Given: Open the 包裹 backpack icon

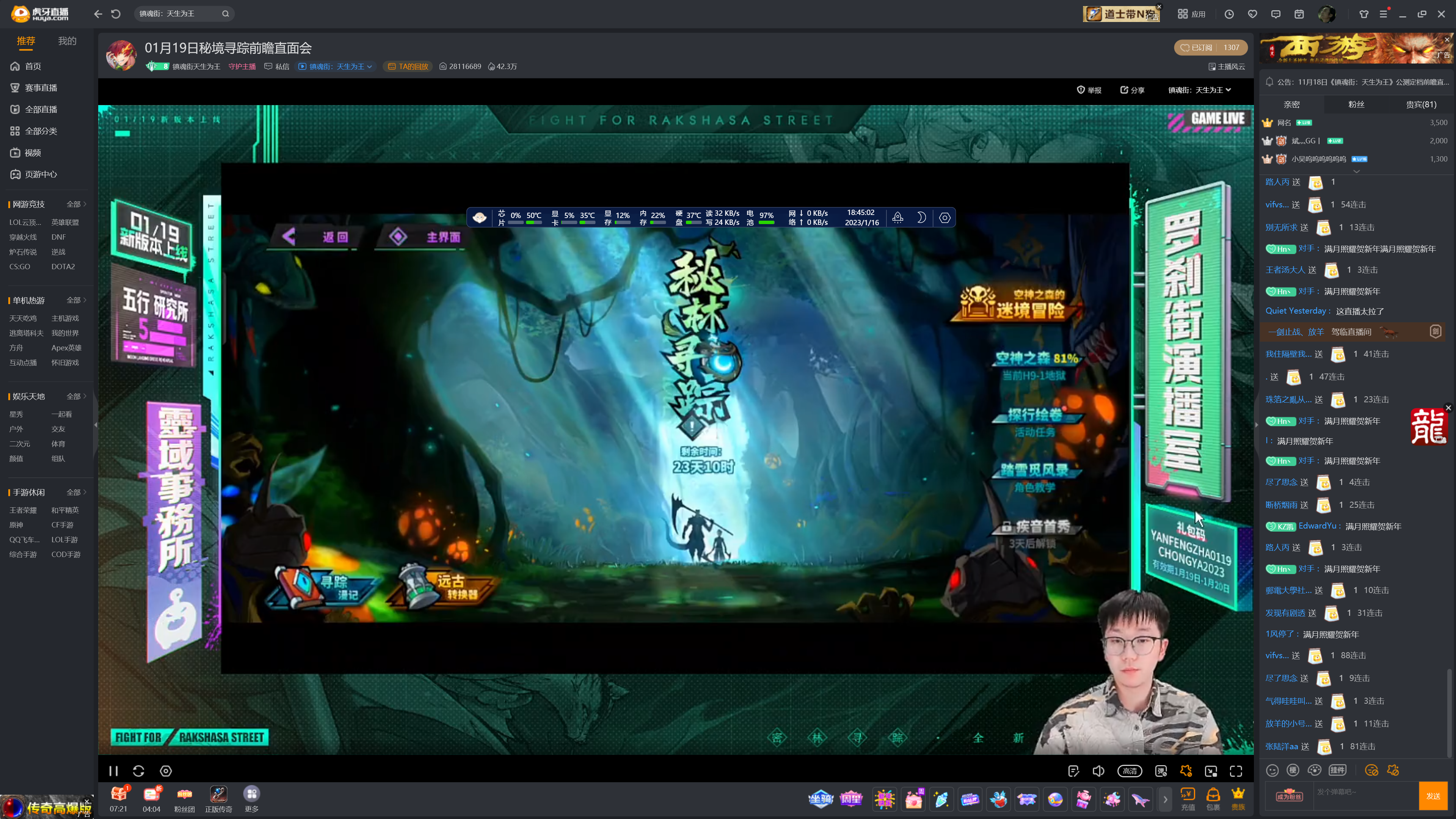Looking at the screenshot, I should click(x=1213, y=799).
